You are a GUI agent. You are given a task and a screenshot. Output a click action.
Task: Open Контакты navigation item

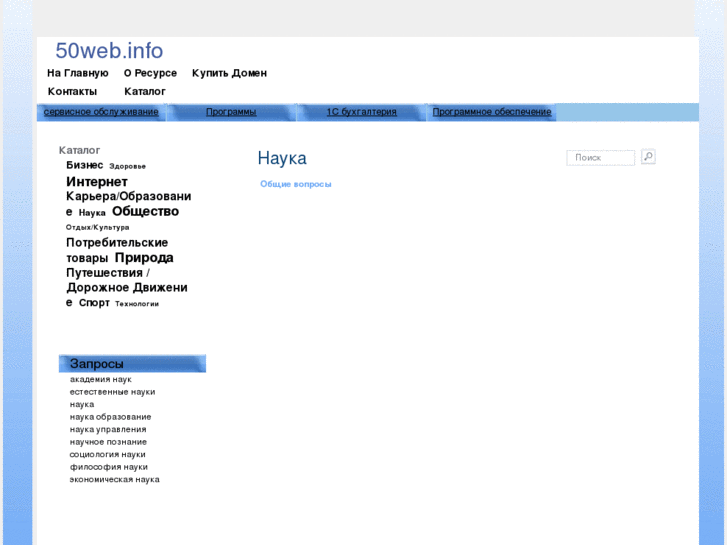pos(72,91)
